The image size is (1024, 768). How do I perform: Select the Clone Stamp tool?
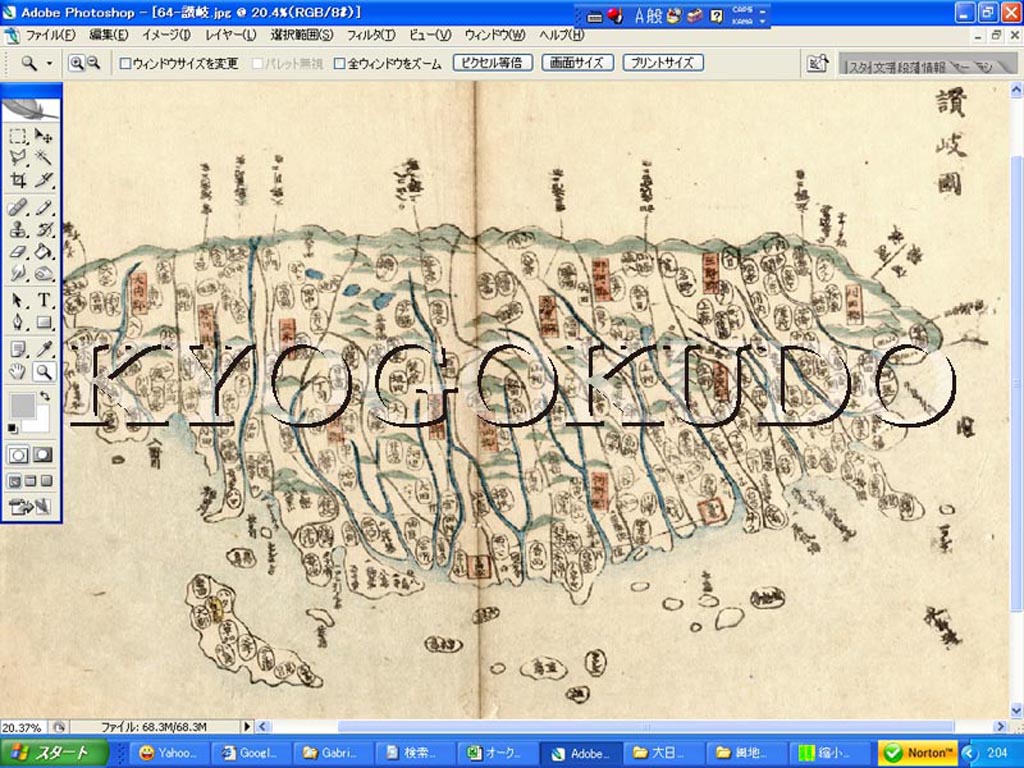click(x=18, y=230)
